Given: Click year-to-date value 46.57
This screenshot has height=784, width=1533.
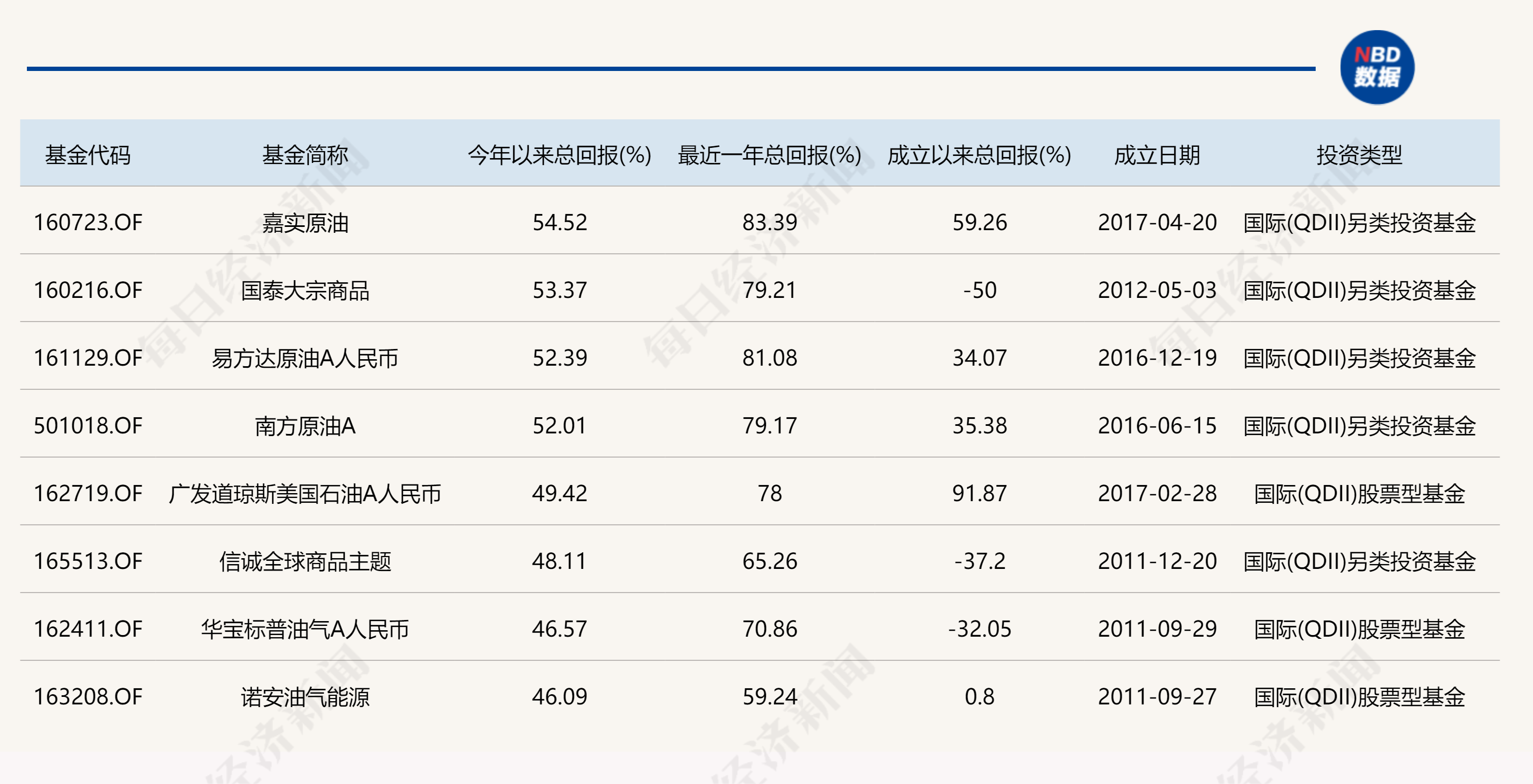Looking at the screenshot, I should tap(559, 629).
